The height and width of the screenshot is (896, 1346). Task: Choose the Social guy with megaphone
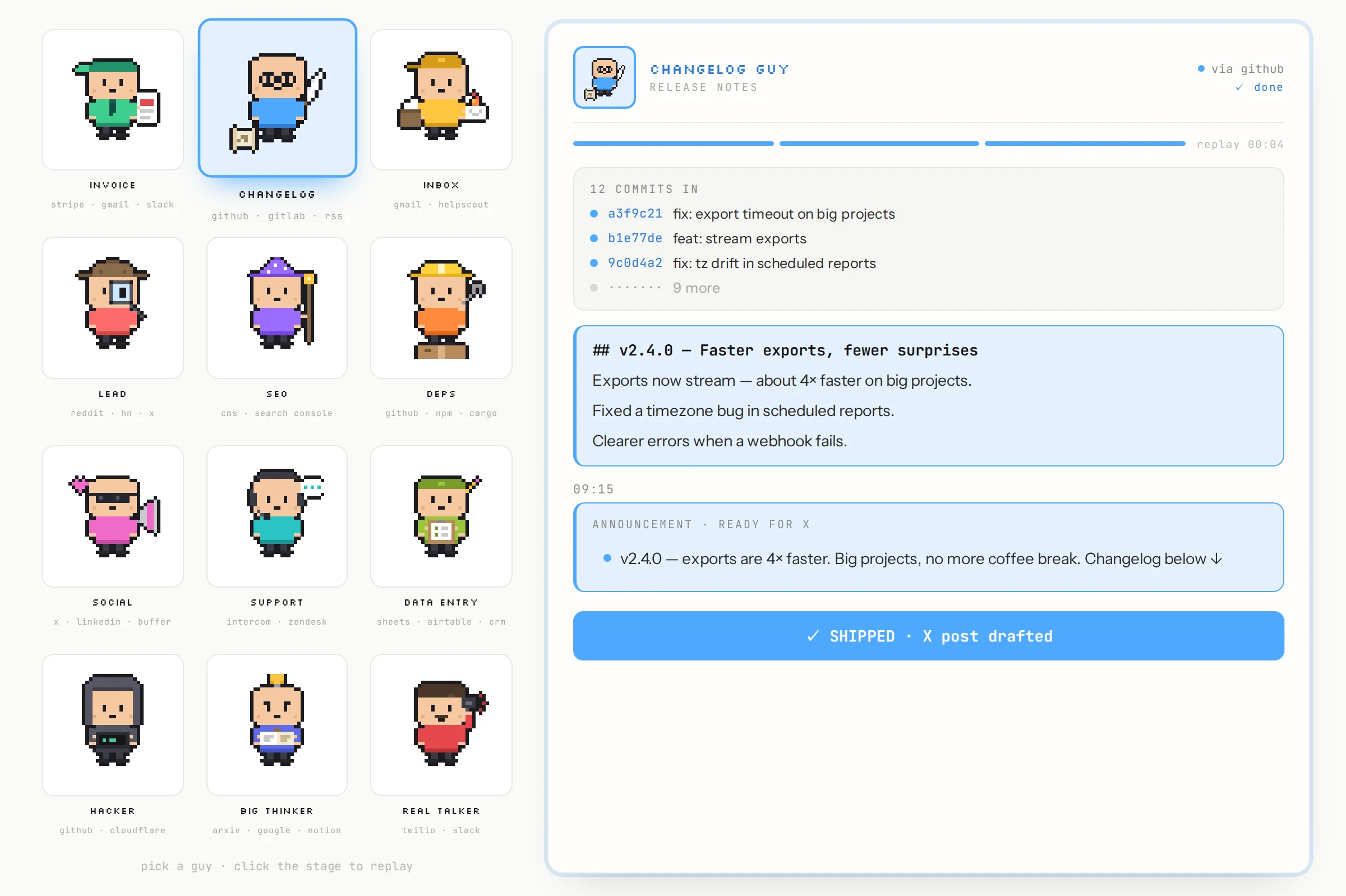[113, 516]
